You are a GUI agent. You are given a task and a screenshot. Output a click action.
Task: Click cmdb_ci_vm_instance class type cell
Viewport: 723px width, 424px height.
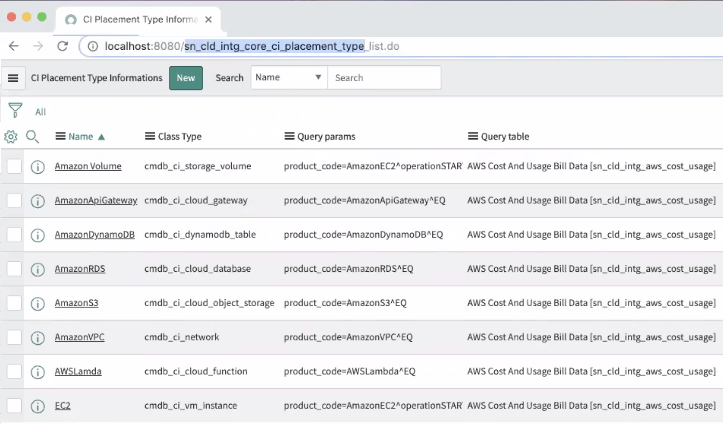point(190,405)
